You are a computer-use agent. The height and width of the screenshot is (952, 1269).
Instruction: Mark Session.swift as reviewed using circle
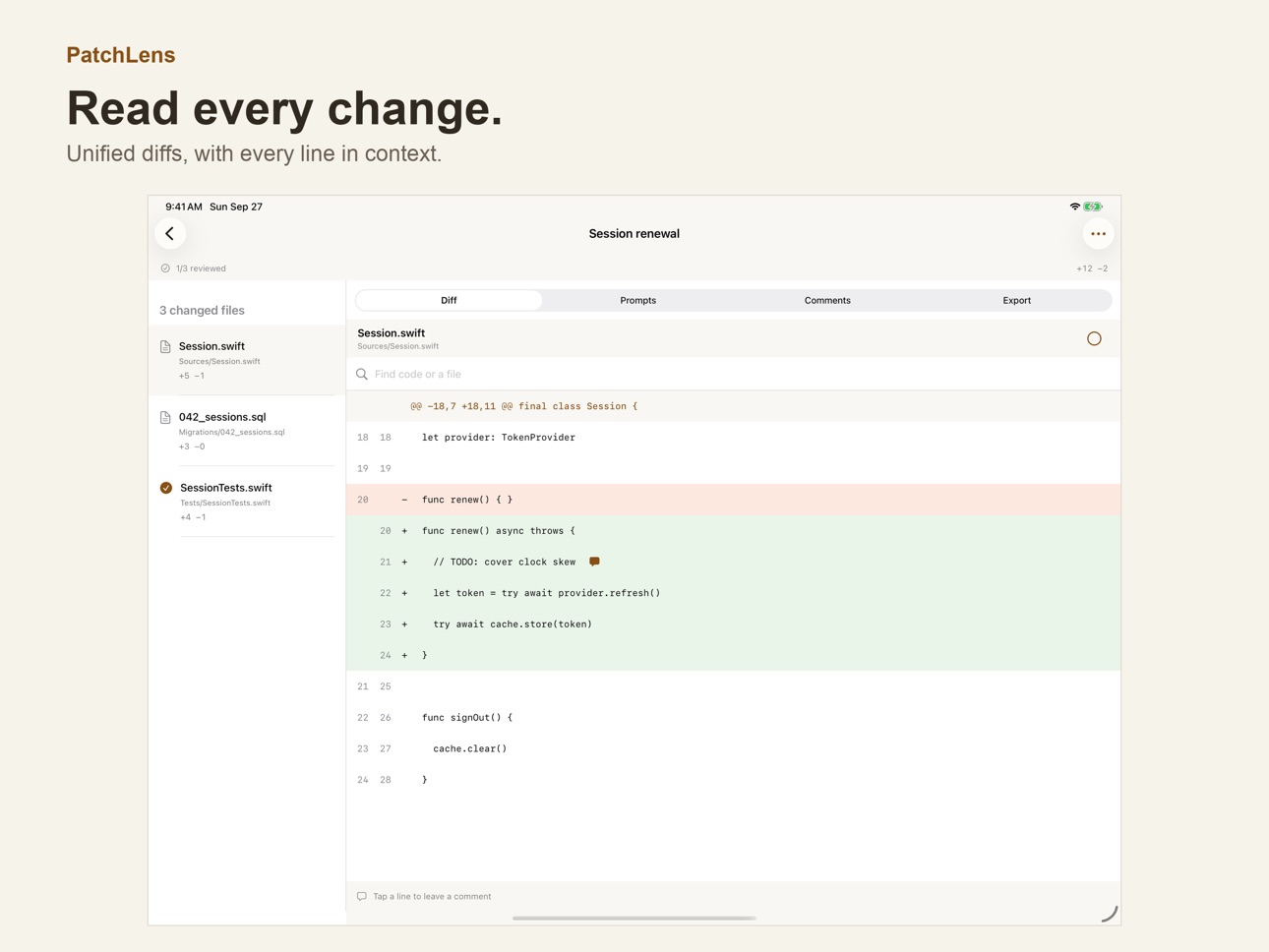click(1094, 338)
